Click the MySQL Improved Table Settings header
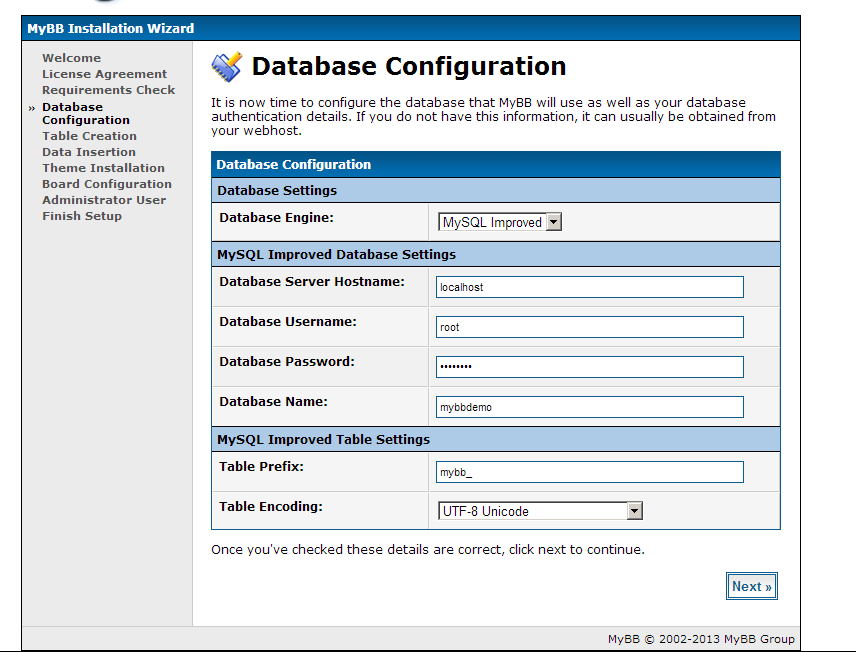Viewport: 856px width, 652px height. pos(496,440)
